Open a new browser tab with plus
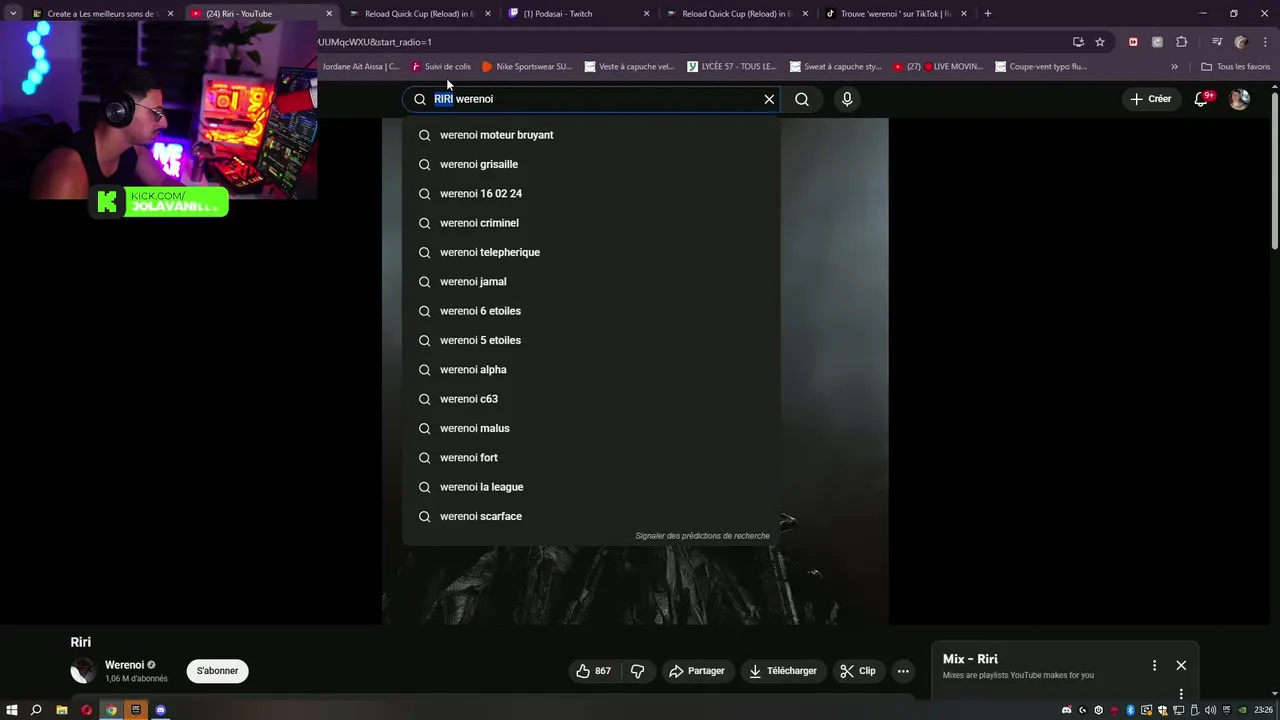The image size is (1280, 720). [988, 14]
